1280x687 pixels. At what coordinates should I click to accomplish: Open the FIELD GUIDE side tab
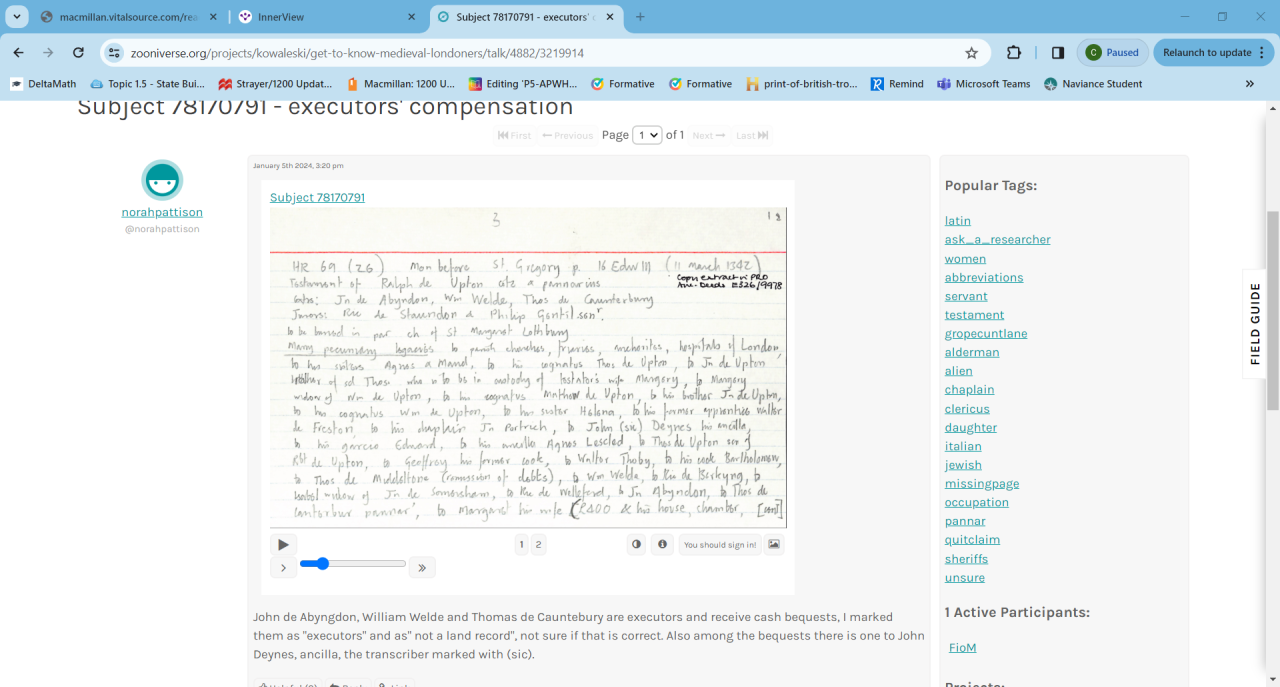click(x=1255, y=324)
